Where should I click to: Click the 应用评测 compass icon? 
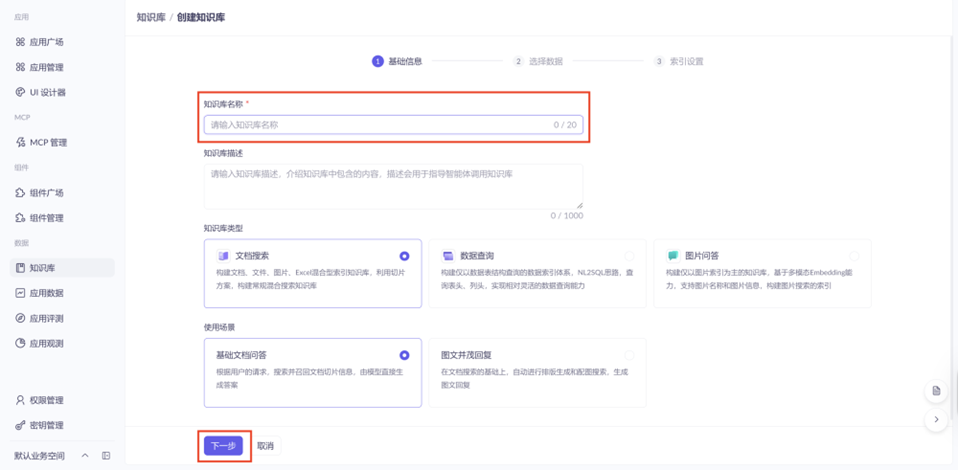click(x=20, y=318)
